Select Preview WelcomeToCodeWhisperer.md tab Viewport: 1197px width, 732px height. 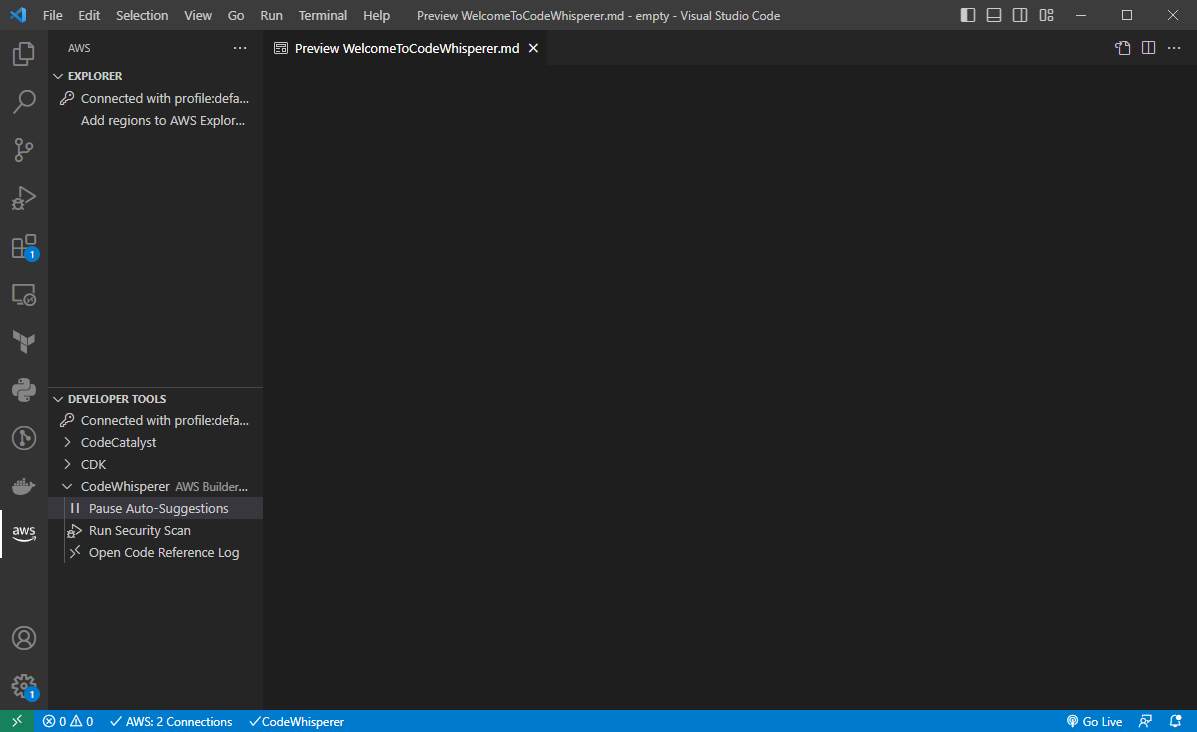tap(405, 48)
